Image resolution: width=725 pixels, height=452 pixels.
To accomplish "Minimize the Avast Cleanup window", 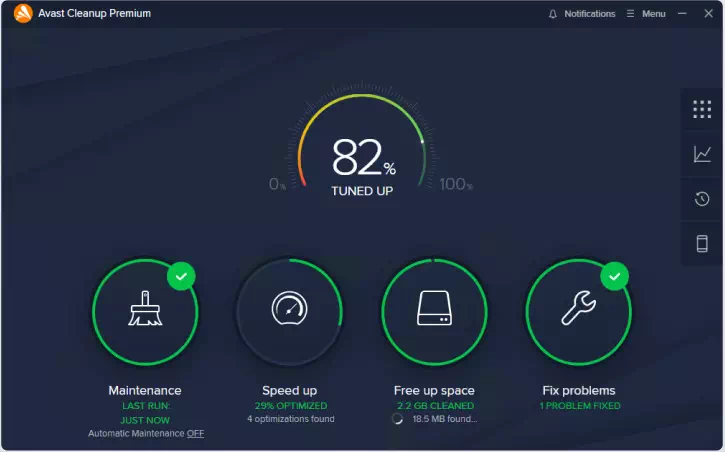I will [x=682, y=14].
